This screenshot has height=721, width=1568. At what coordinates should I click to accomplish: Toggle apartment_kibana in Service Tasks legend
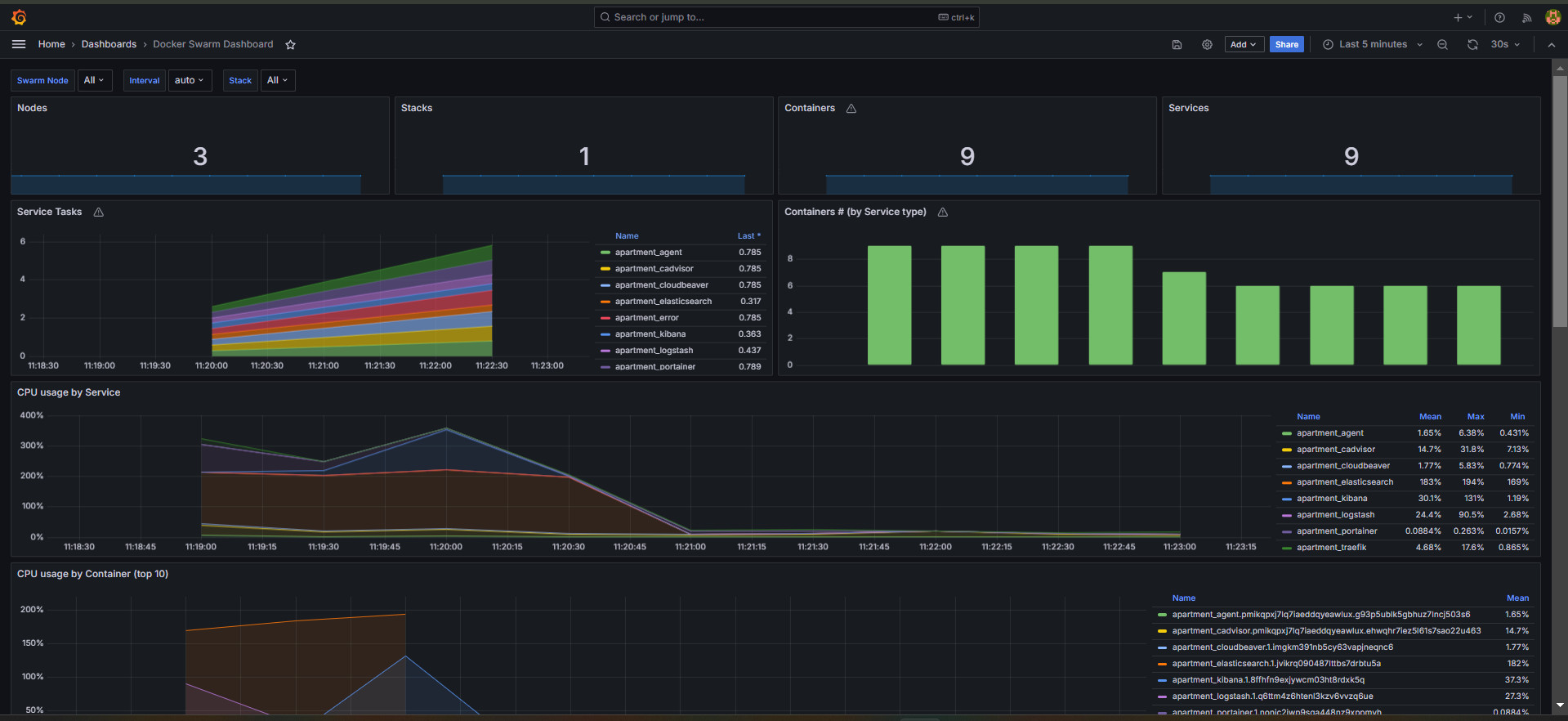click(650, 334)
